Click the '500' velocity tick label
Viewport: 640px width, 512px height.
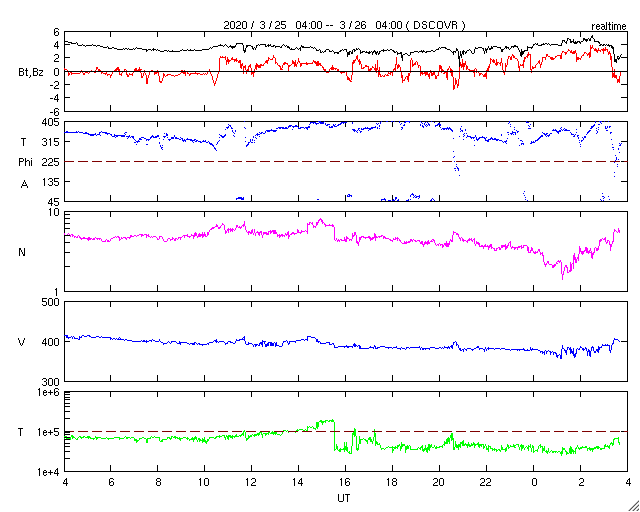point(52,302)
